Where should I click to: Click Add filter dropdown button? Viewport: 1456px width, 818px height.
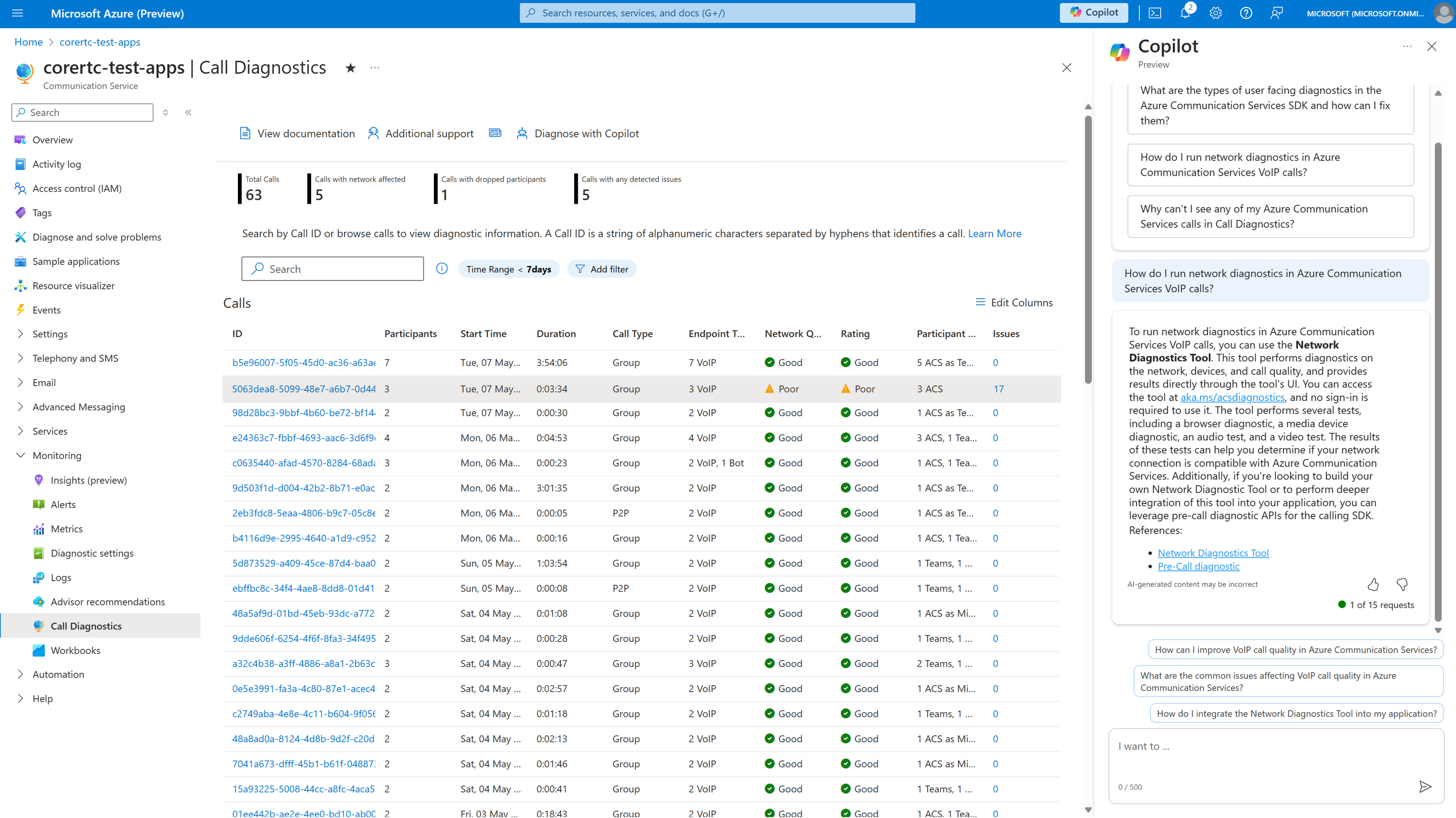[601, 268]
